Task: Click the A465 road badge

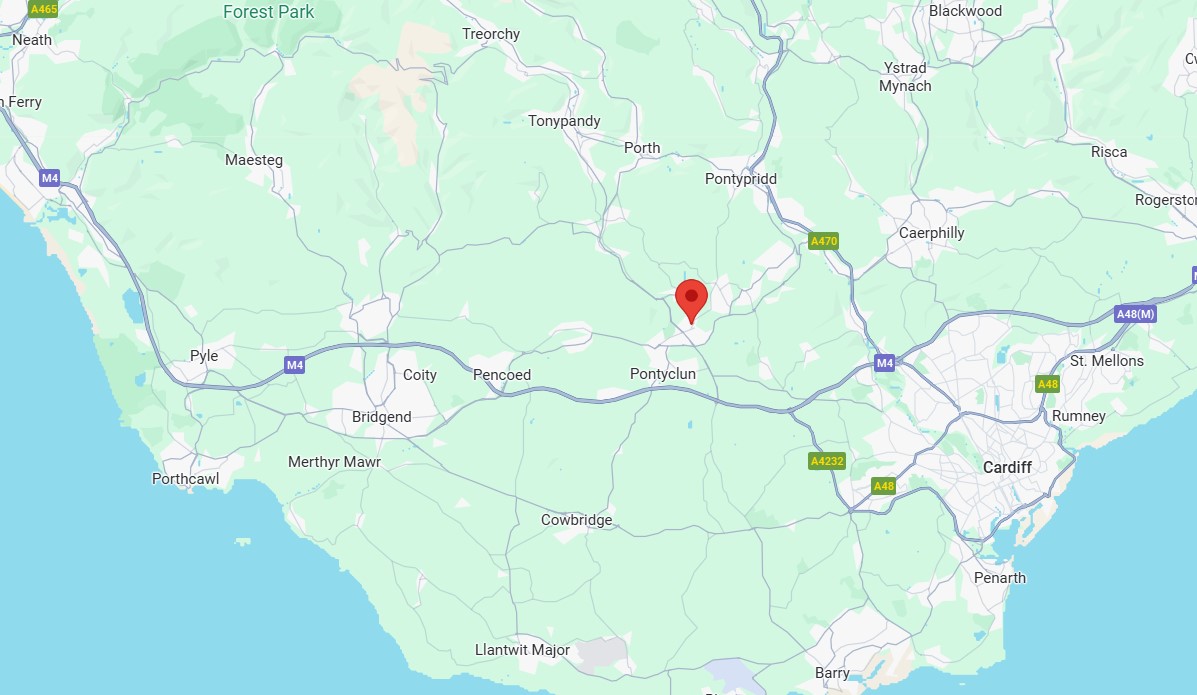Action: click(43, 9)
